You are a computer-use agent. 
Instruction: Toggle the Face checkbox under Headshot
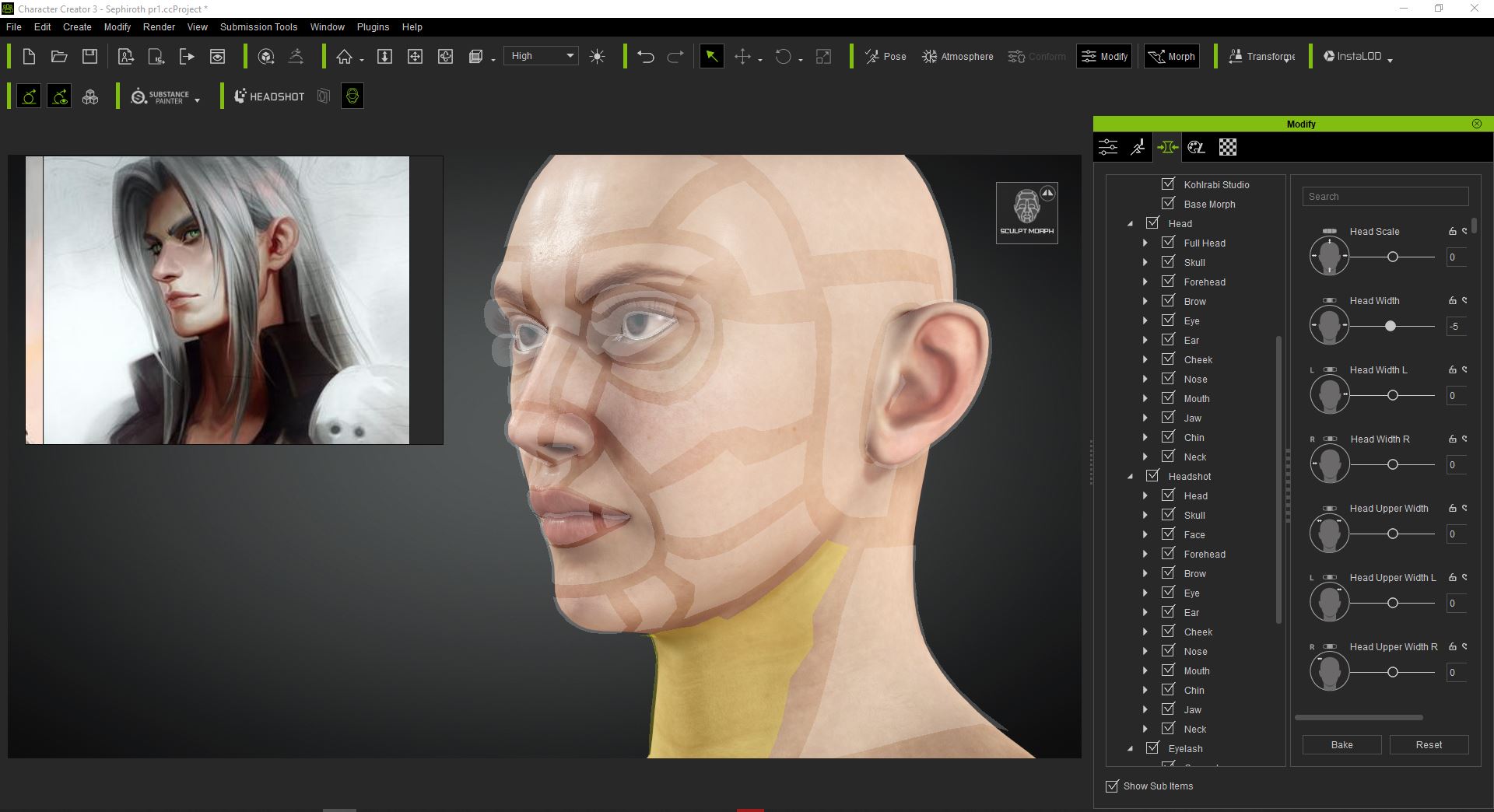(x=1168, y=534)
